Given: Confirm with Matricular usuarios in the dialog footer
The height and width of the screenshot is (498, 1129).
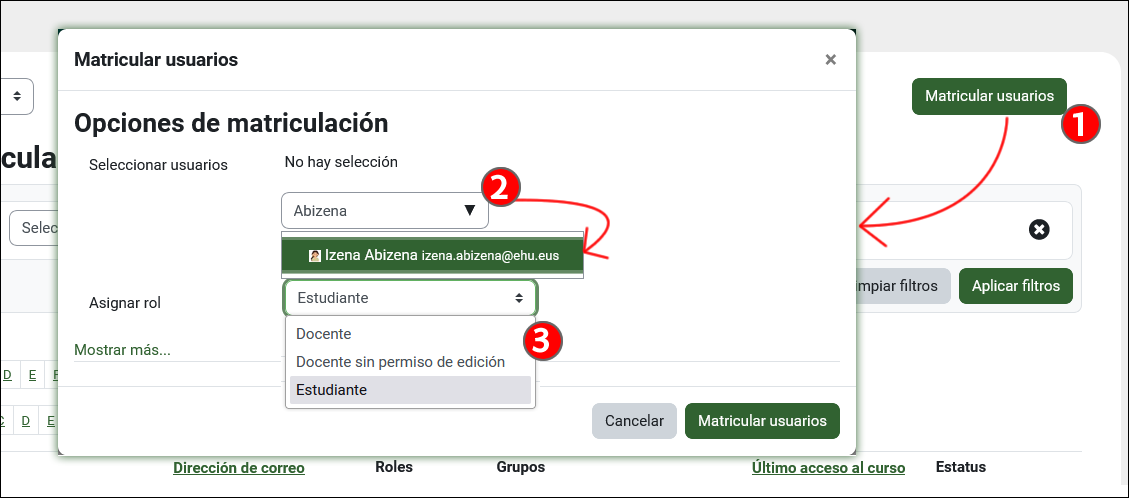Looking at the screenshot, I should point(762,421).
